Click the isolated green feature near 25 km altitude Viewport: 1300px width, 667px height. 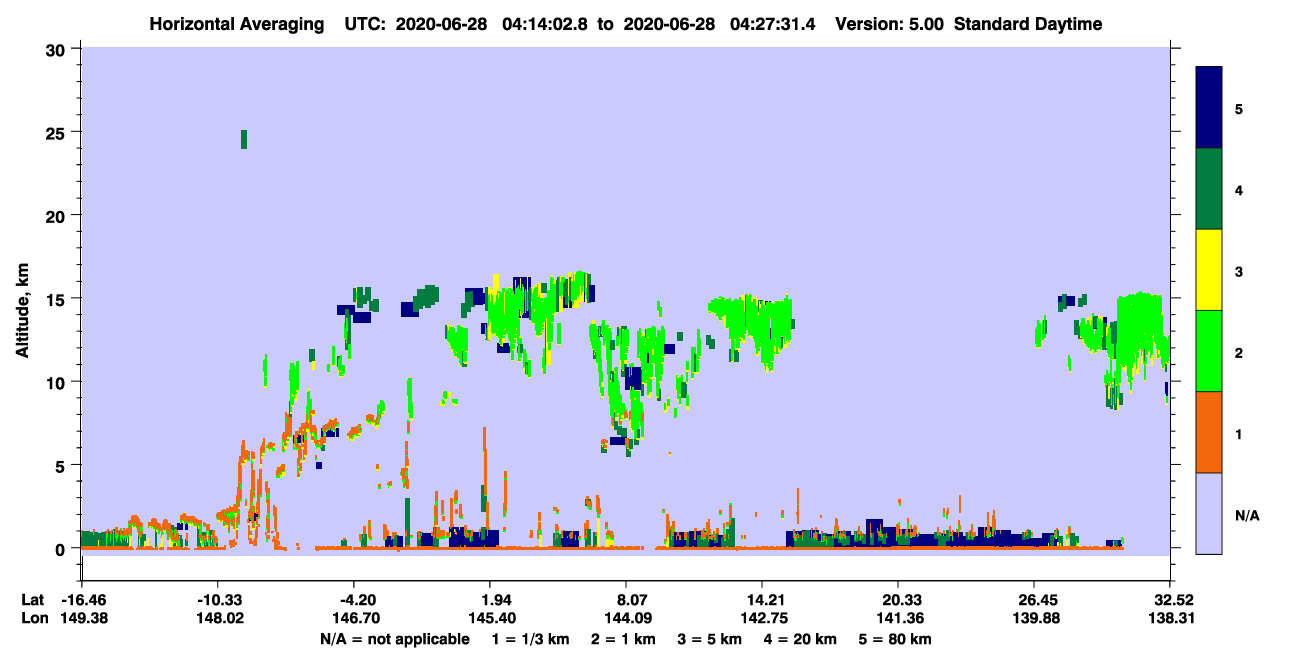tap(243, 139)
